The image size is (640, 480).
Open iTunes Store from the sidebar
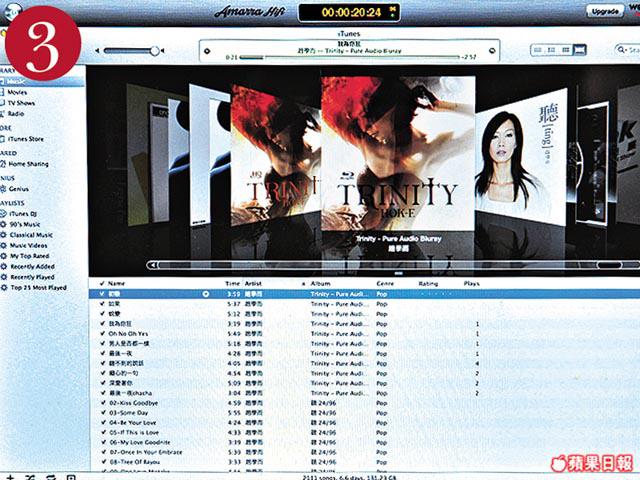[3, 139]
